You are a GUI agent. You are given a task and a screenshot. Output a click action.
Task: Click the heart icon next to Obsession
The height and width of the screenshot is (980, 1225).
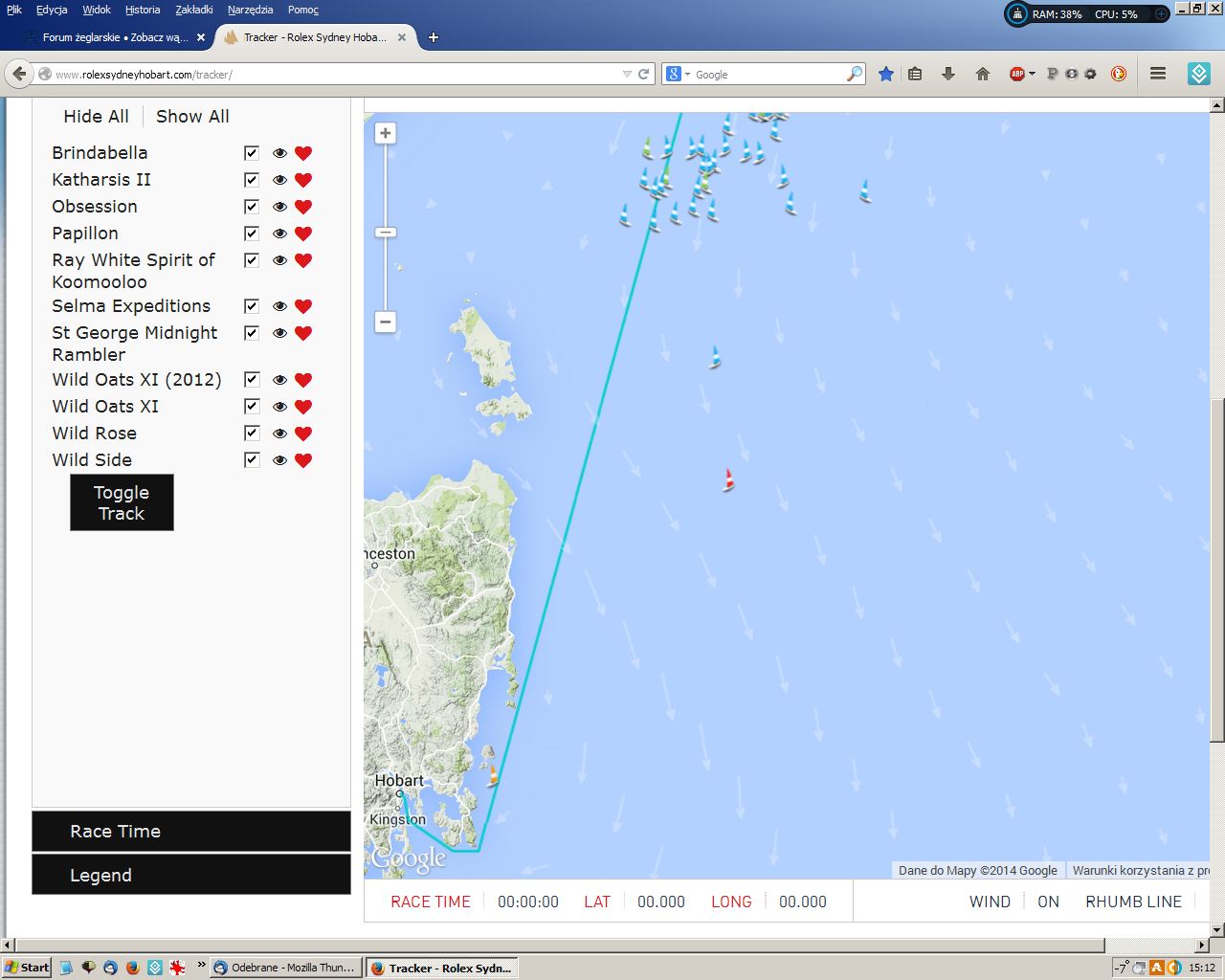[x=303, y=207]
